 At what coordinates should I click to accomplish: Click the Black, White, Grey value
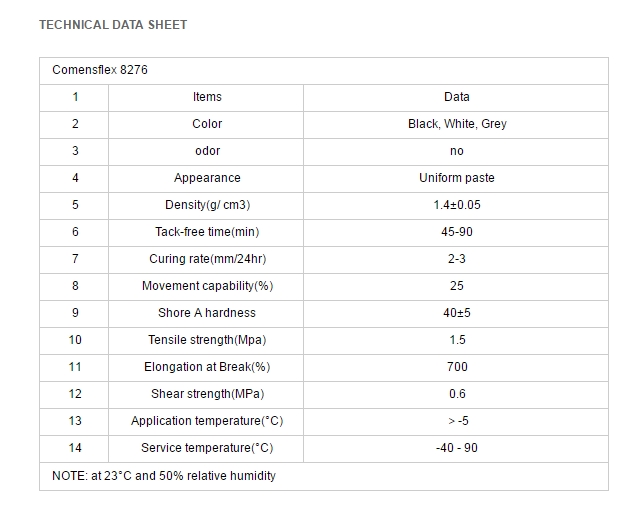point(457,124)
